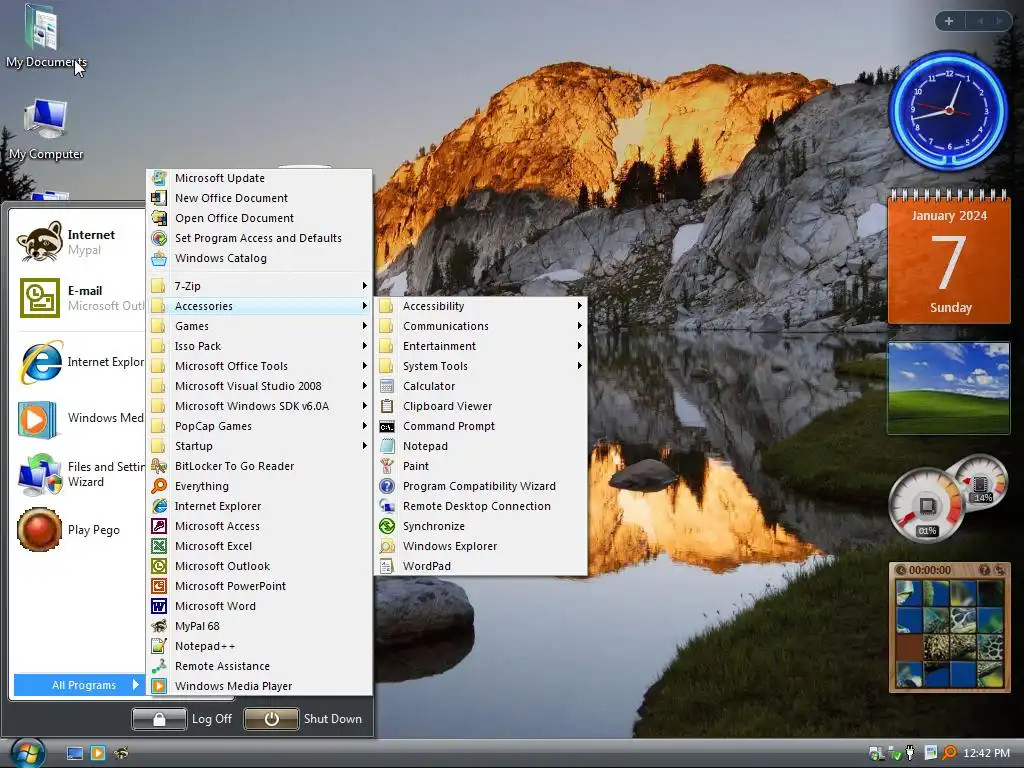The image size is (1024, 768).
Task: Click the calendar gadget showing January 7
Action: pyautogui.click(x=950, y=257)
